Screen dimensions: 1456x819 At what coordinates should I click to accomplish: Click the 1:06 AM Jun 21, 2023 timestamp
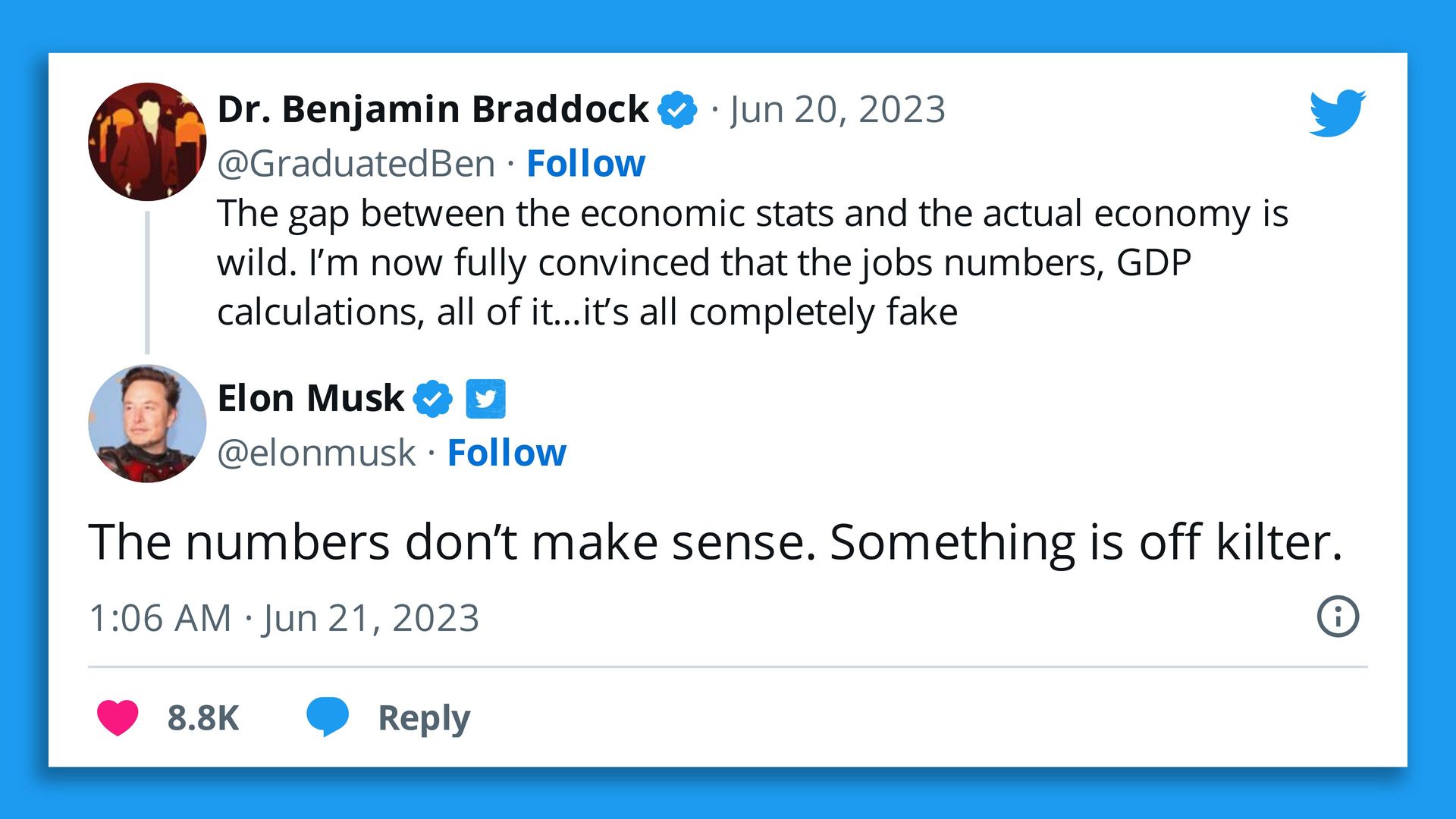coord(284,617)
